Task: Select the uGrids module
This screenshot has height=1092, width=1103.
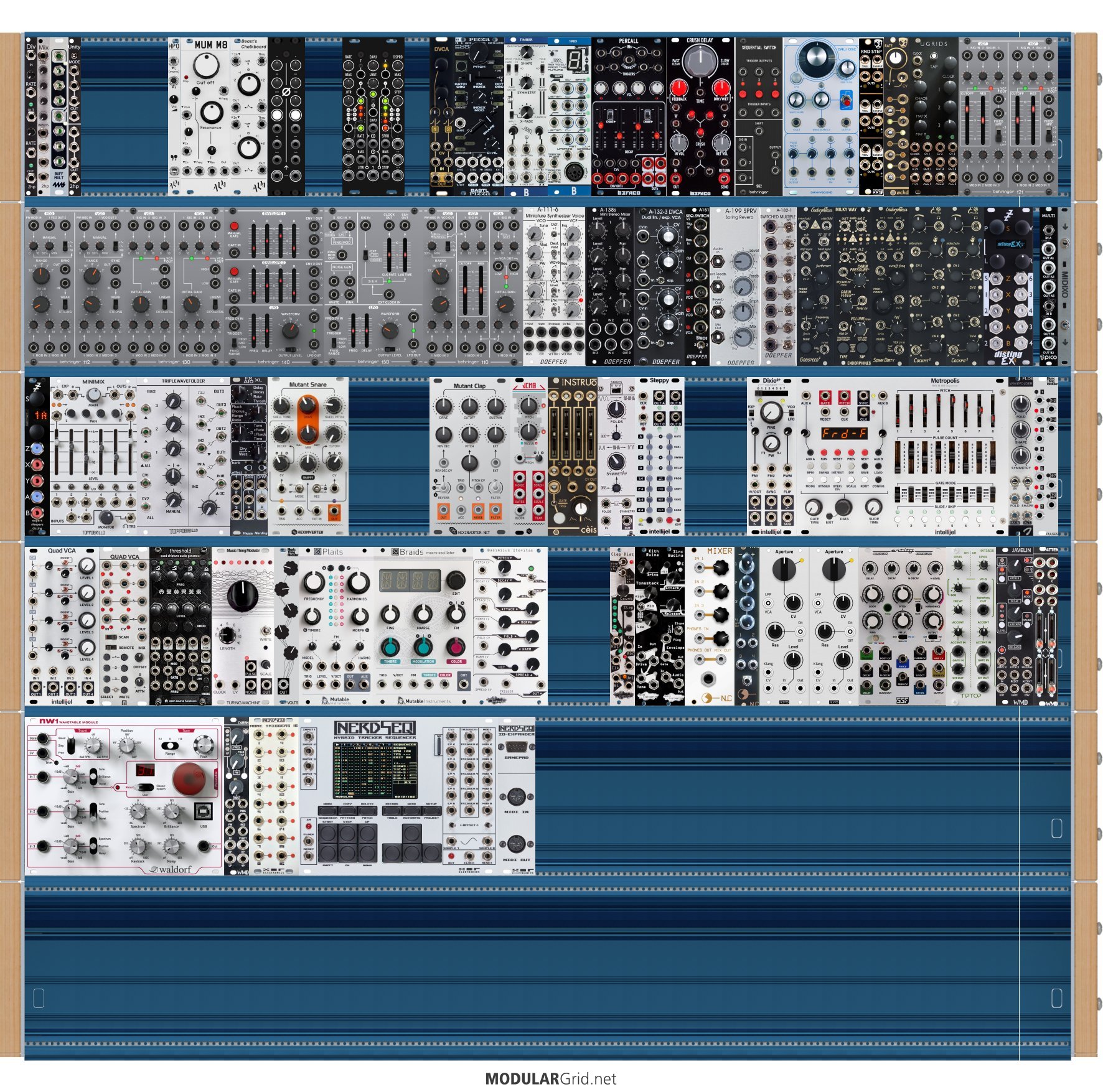Action: pyautogui.click(x=934, y=116)
